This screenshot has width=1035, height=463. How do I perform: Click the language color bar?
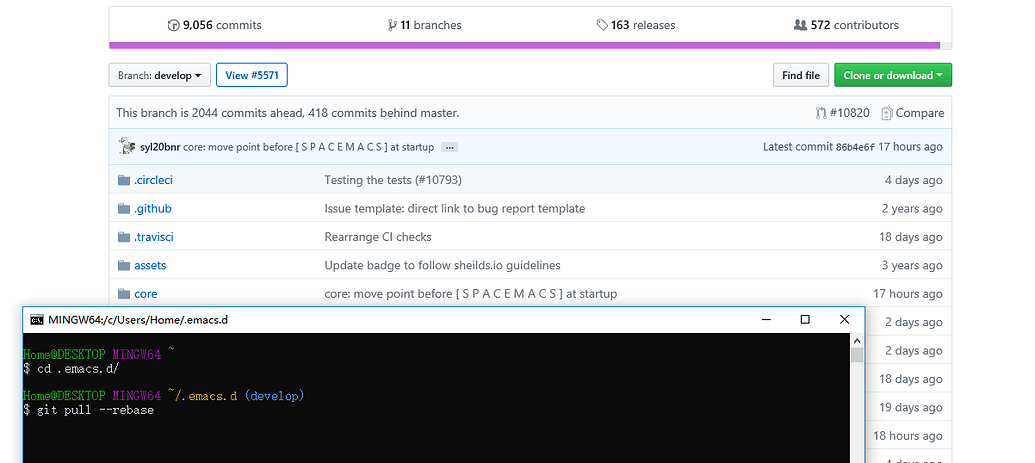(x=524, y=45)
